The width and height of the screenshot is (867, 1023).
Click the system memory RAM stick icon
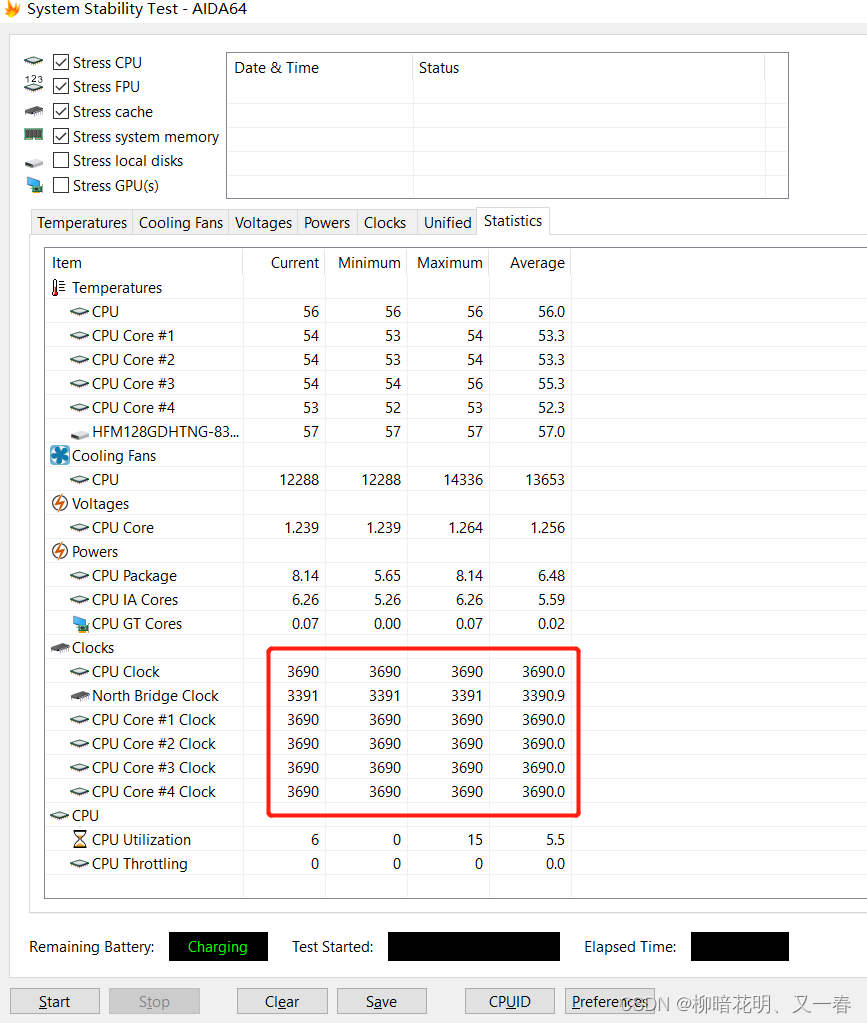[33, 134]
